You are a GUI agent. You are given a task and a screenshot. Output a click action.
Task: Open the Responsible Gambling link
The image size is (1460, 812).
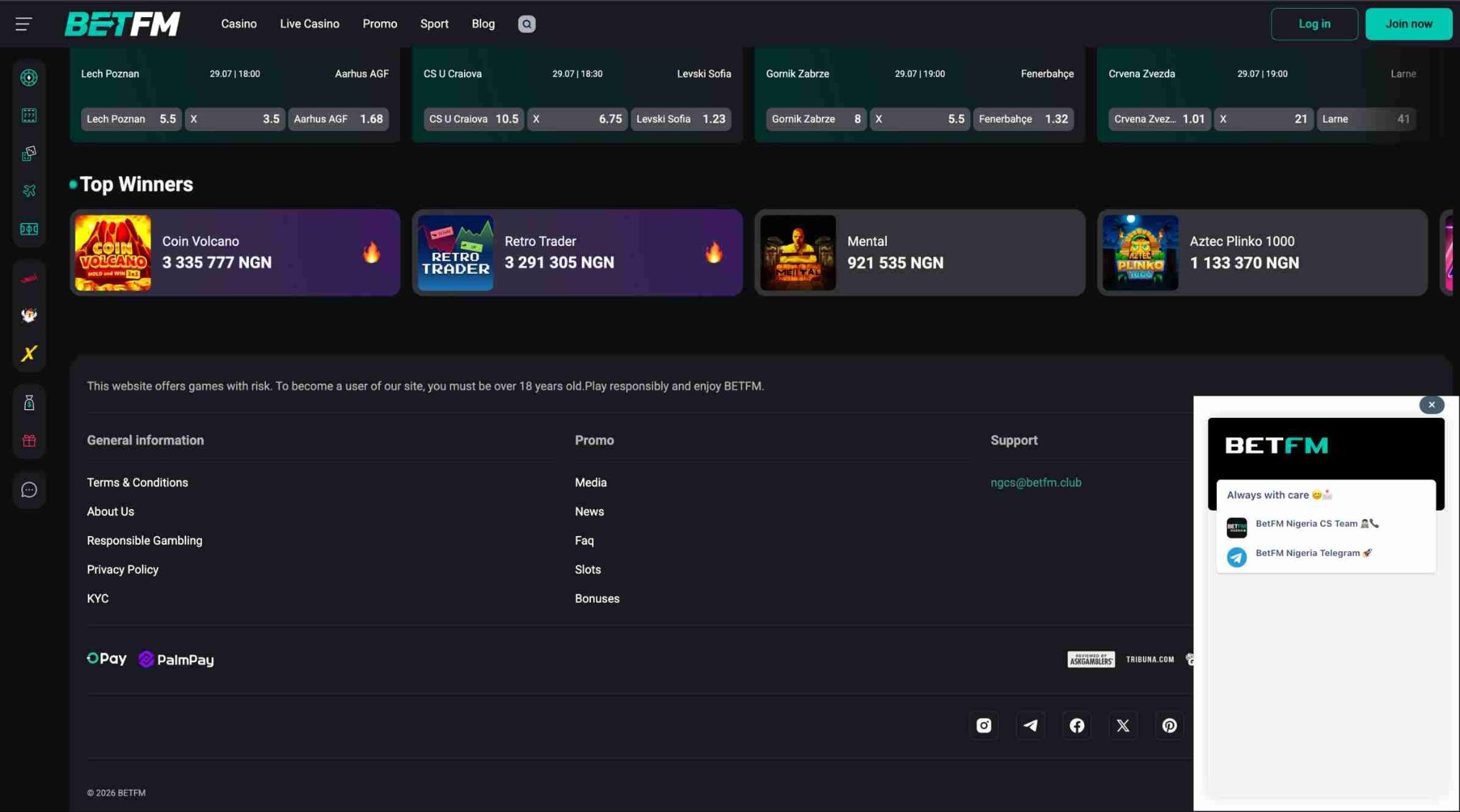tap(145, 541)
